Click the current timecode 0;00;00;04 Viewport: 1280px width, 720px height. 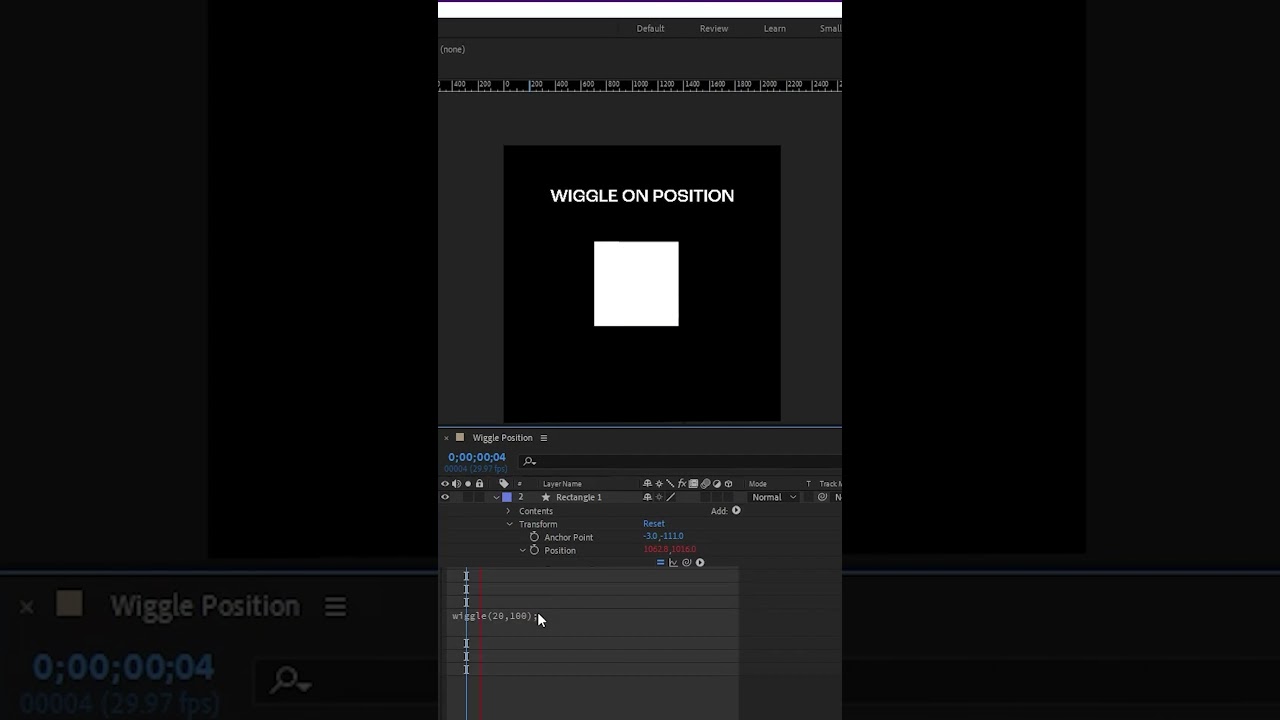pyautogui.click(x=477, y=457)
